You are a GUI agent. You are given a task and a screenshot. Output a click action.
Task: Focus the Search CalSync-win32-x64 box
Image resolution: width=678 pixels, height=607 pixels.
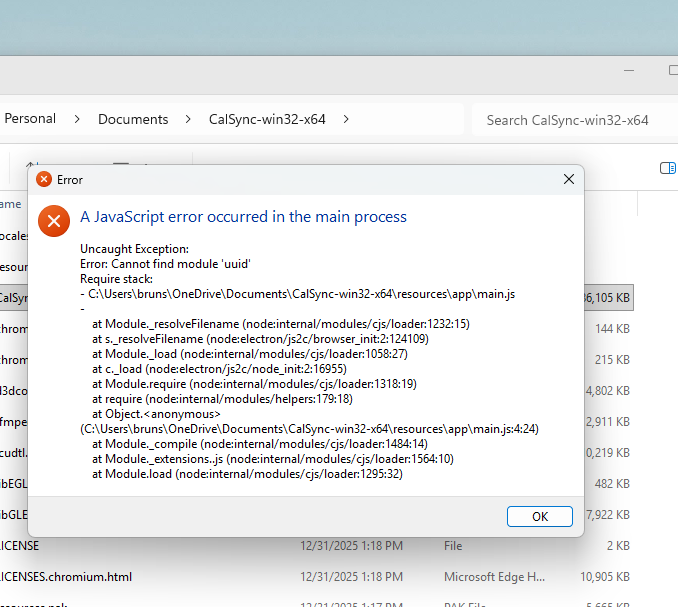567,120
